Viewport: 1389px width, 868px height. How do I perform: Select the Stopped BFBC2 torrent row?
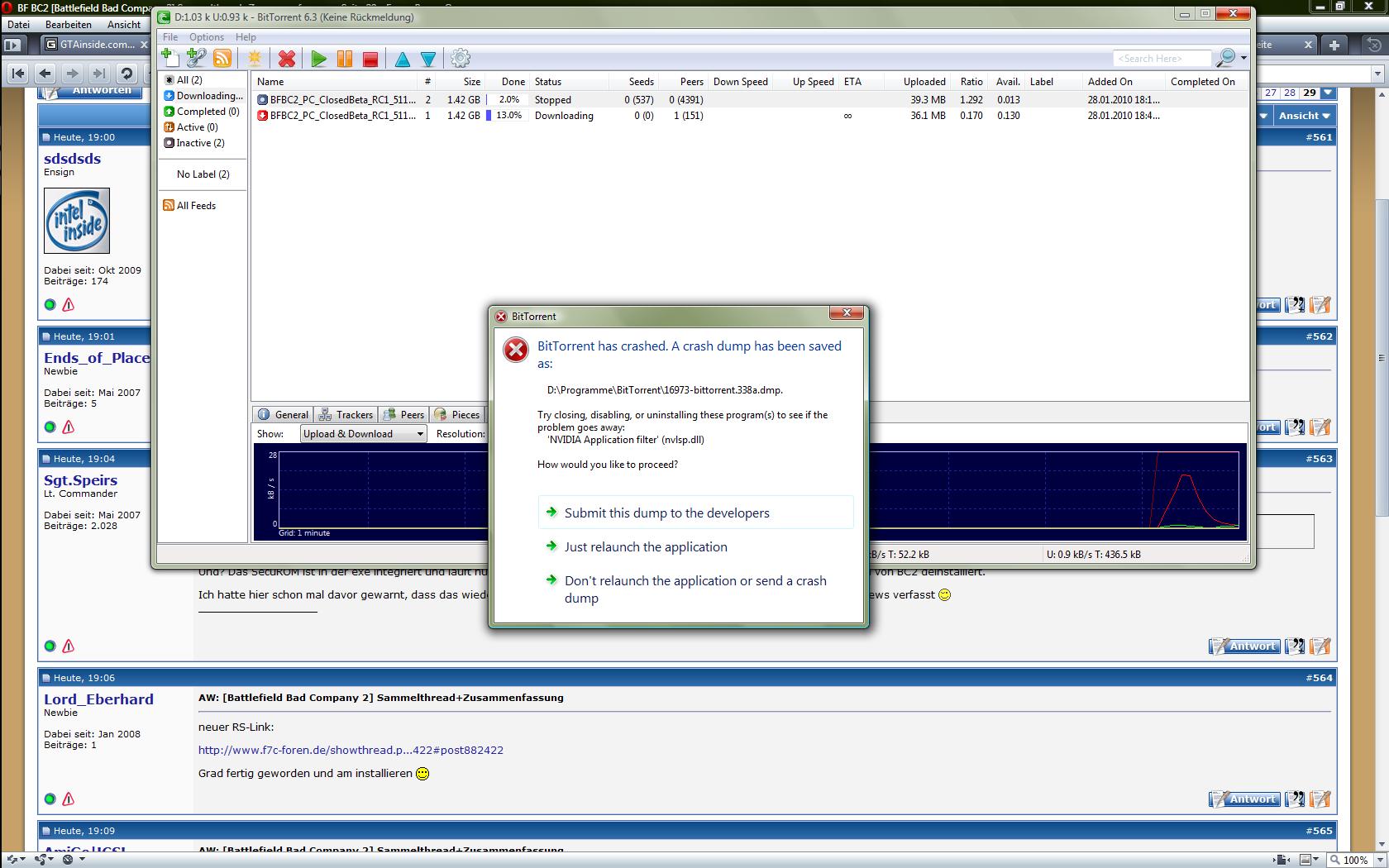pos(750,100)
